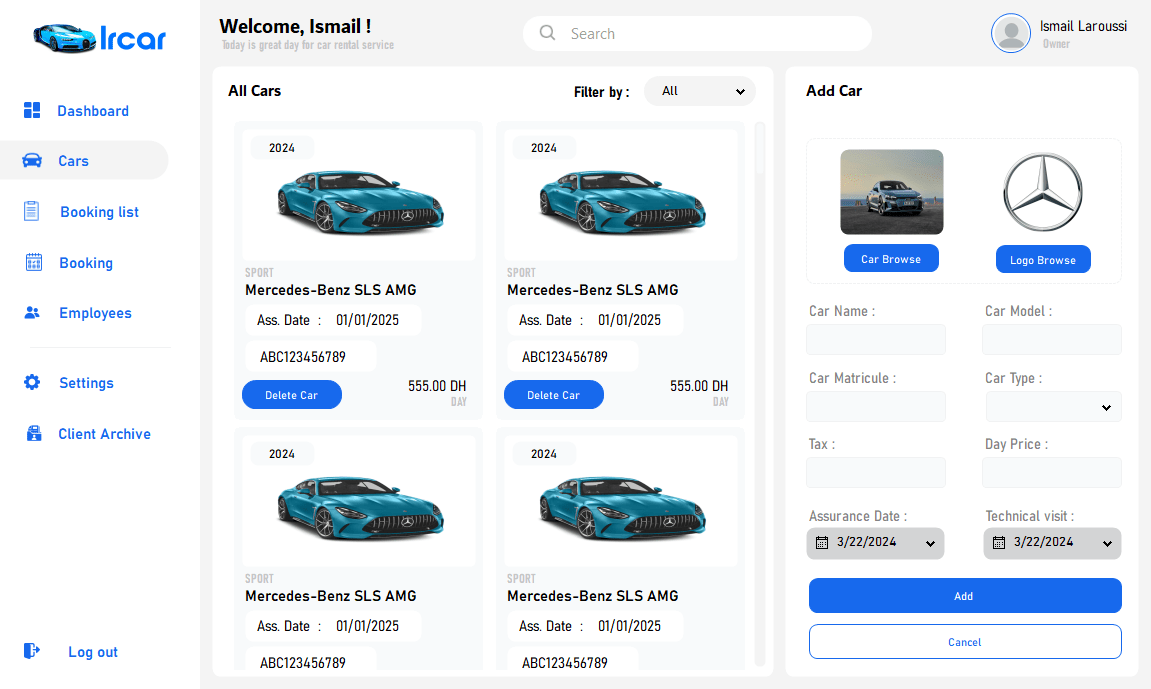
Task: Go to Booking section
Action: click(86, 263)
